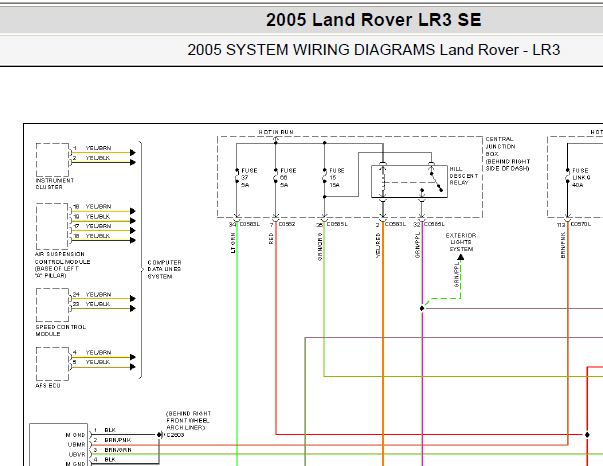Click the hill descent relay symbol box
This screenshot has height=466, width=603.
click(x=409, y=181)
